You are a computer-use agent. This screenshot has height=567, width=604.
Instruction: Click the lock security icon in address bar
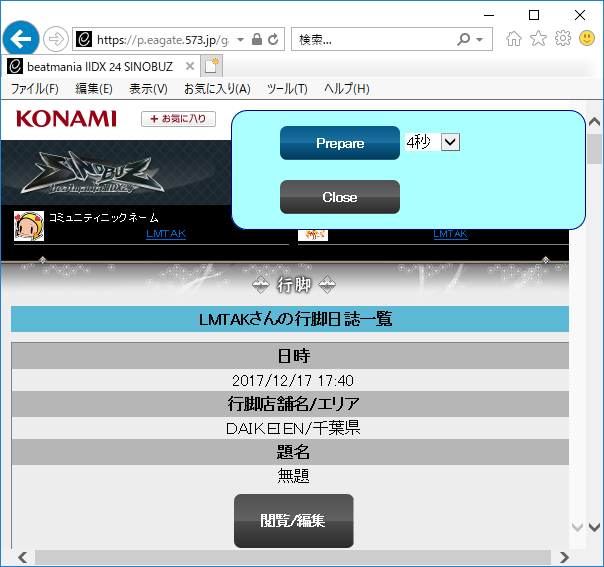[257, 39]
